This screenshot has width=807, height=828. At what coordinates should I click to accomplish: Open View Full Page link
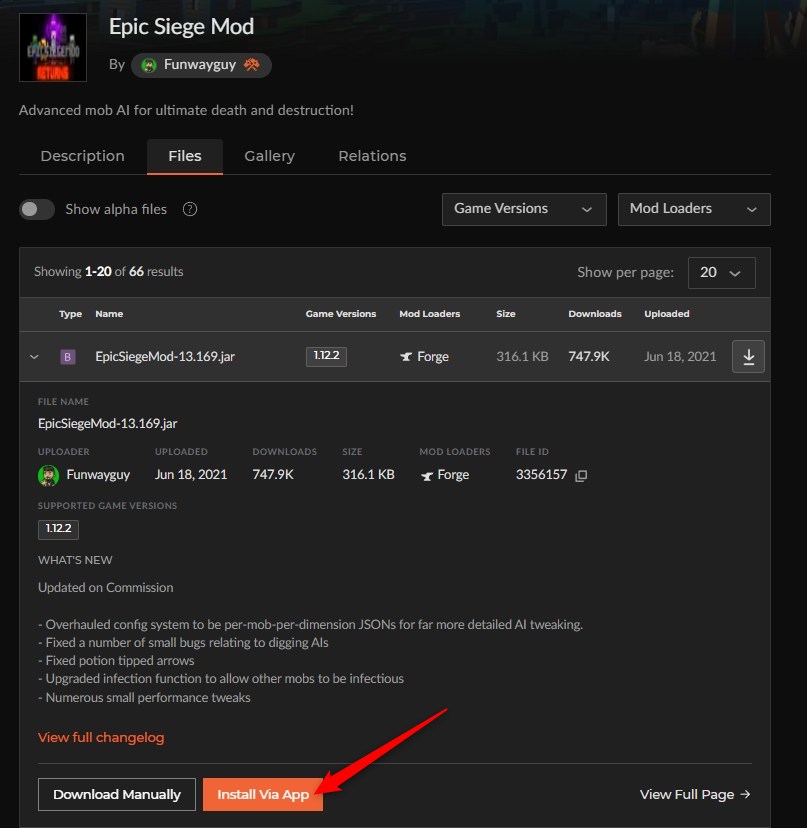tap(695, 794)
